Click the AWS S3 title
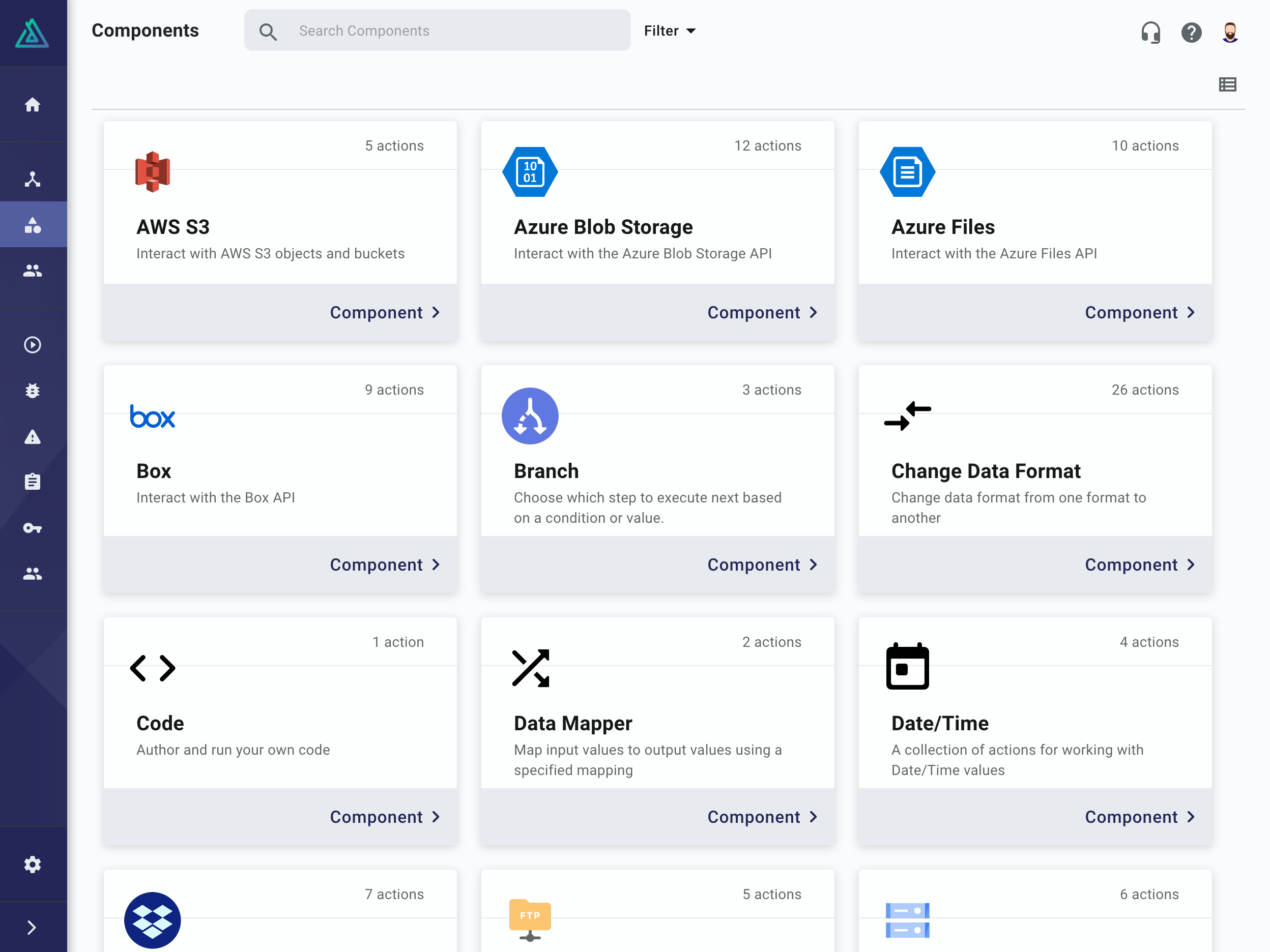This screenshot has height=952, width=1270. (x=173, y=227)
